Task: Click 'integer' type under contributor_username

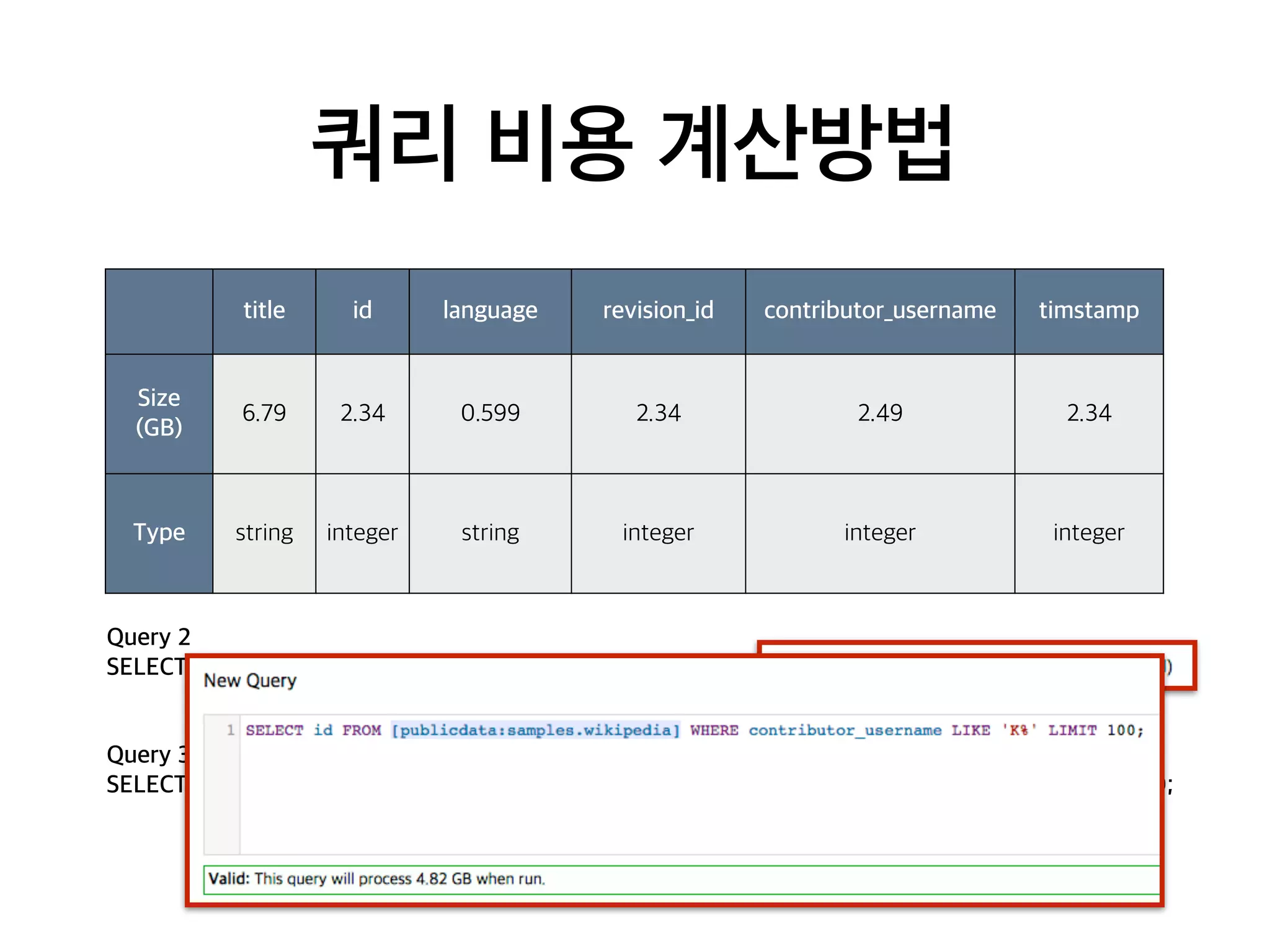Action: [x=880, y=533]
